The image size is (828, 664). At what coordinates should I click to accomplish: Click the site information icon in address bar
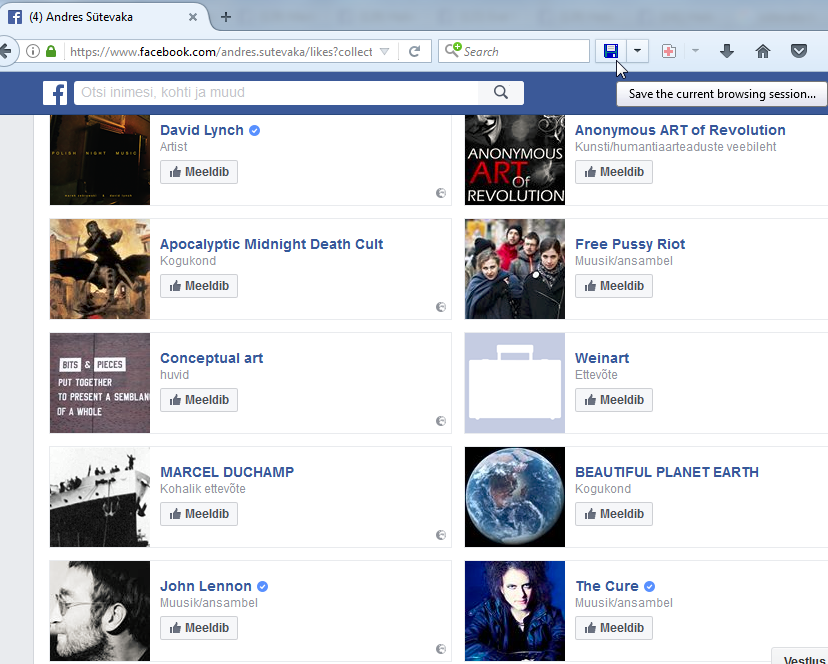[x=33, y=51]
